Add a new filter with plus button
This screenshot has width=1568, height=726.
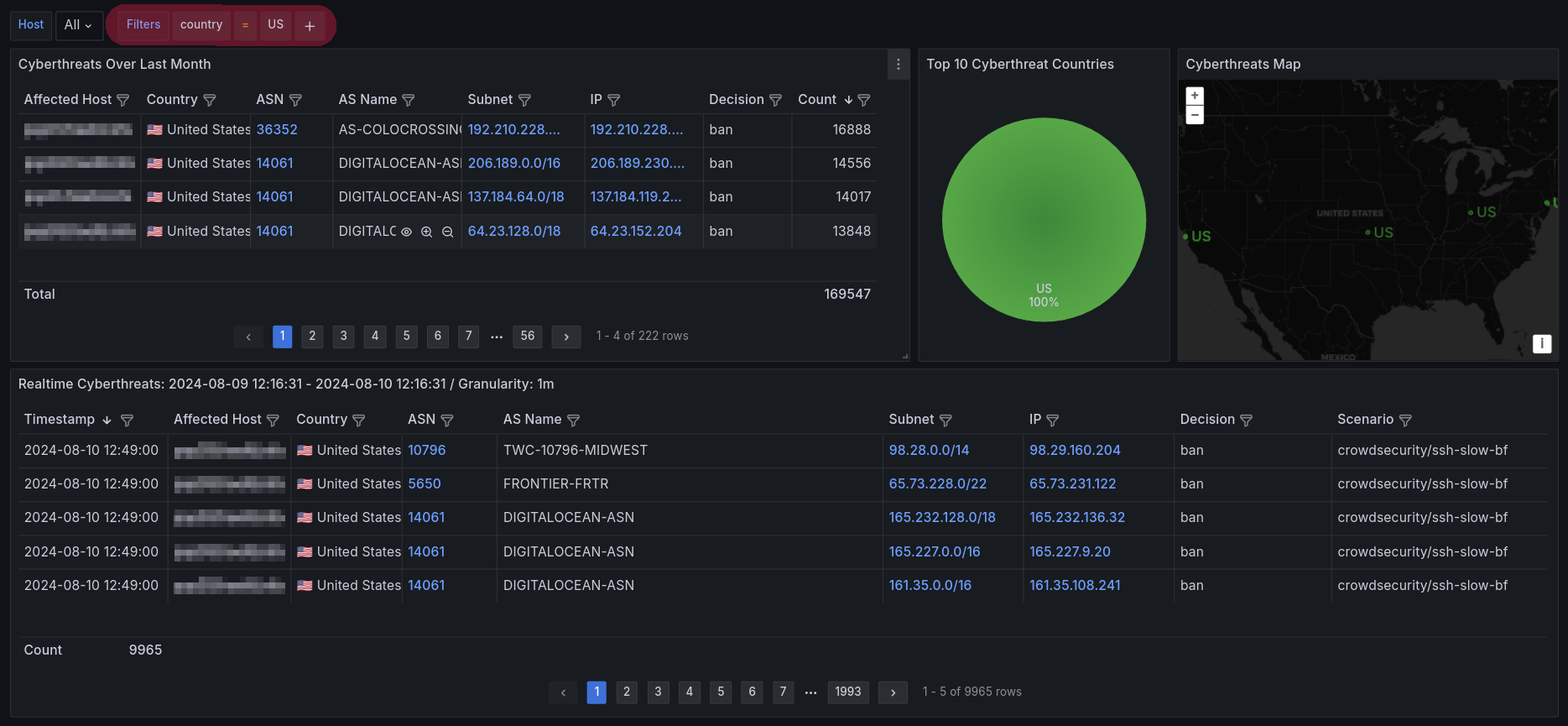(310, 25)
